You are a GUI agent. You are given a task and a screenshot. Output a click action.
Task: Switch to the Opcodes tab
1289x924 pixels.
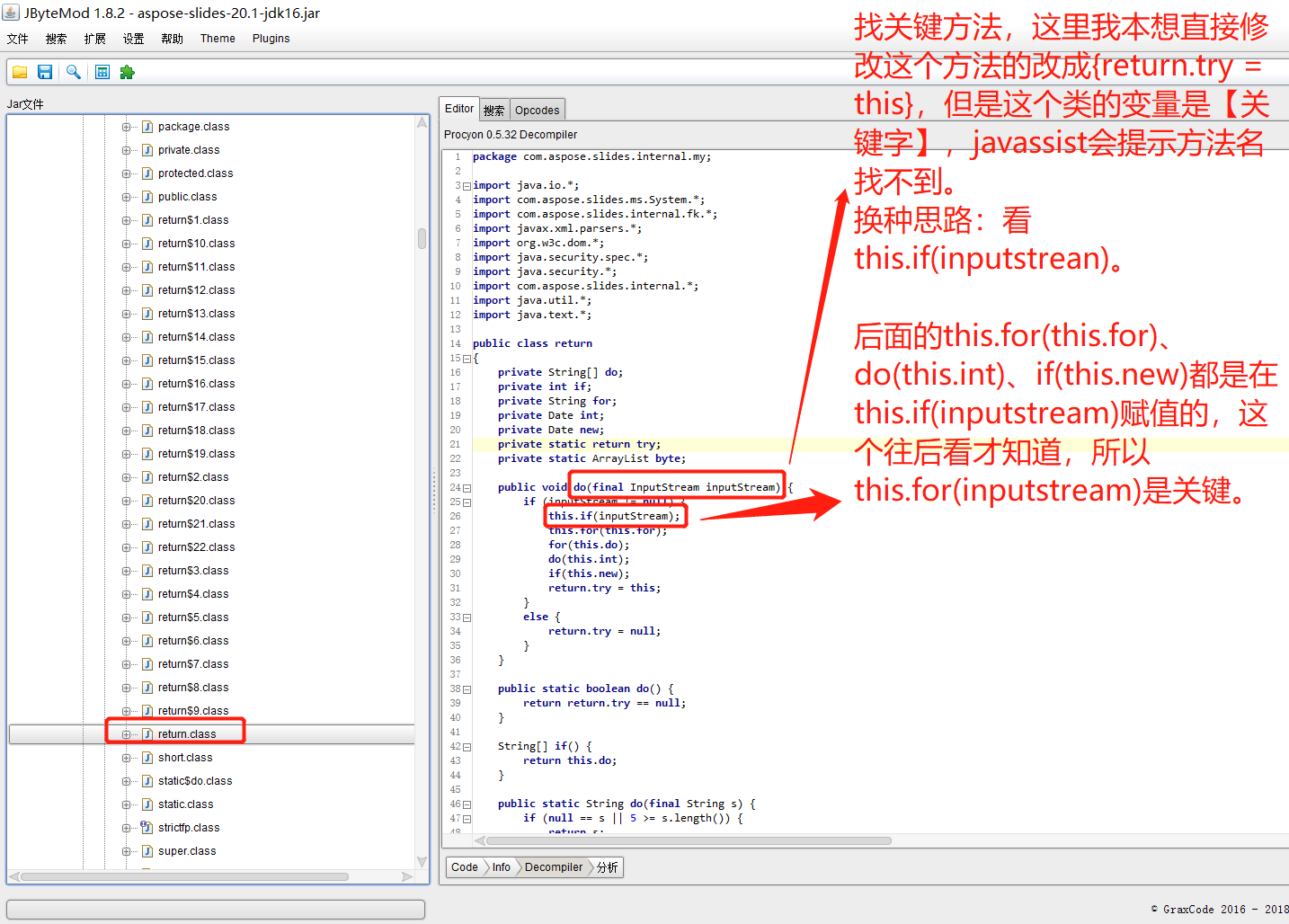point(537,110)
